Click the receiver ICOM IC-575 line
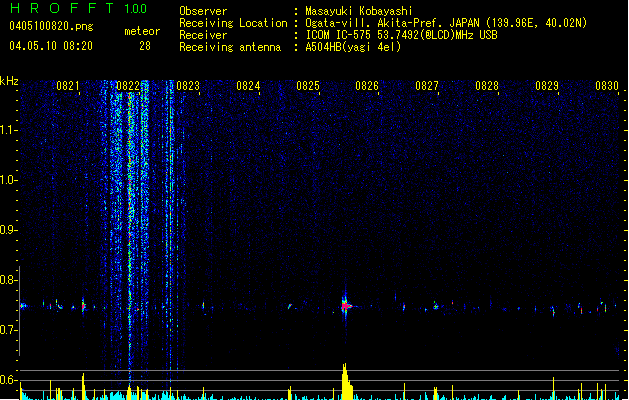 (x=402, y=35)
